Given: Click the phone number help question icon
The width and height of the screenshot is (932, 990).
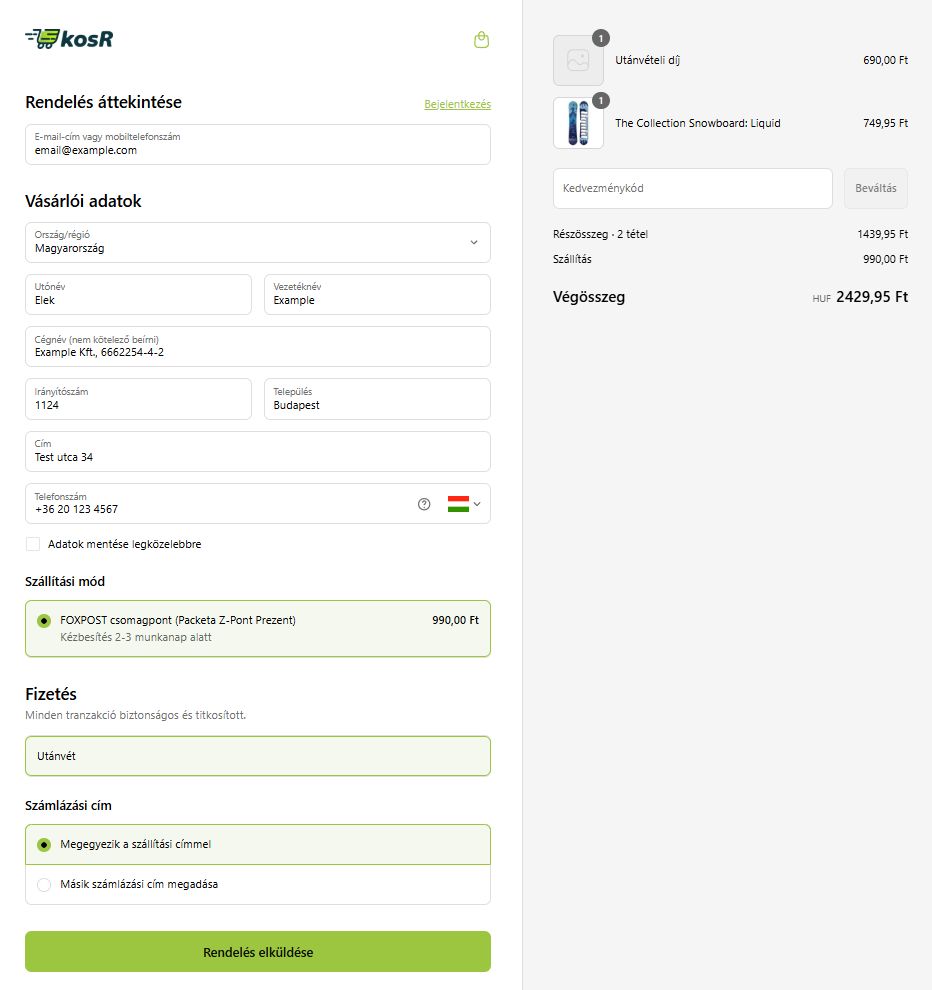Looking at the screenshot, I should (424, 504).
